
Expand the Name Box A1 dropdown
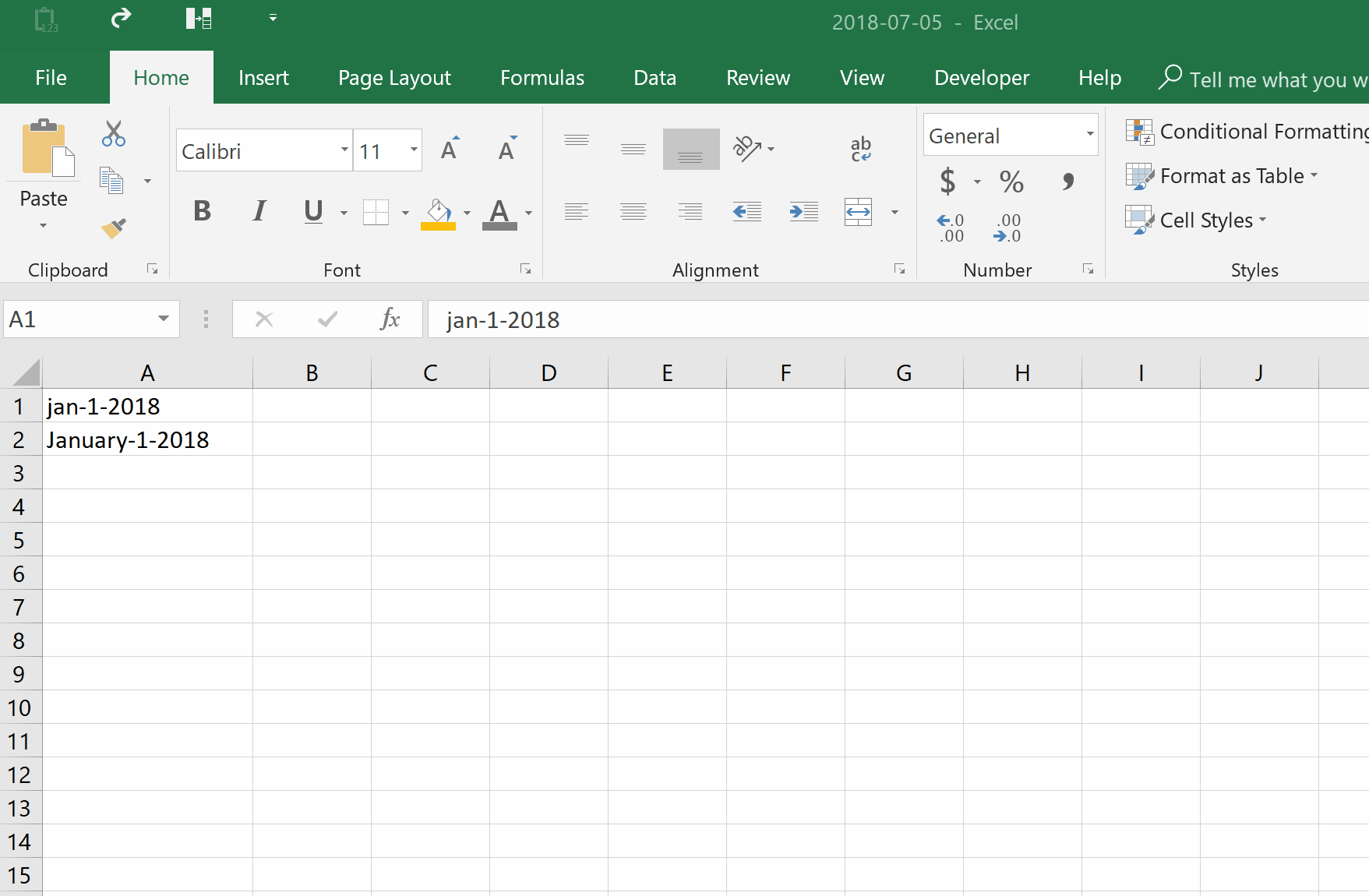point(164,319)
